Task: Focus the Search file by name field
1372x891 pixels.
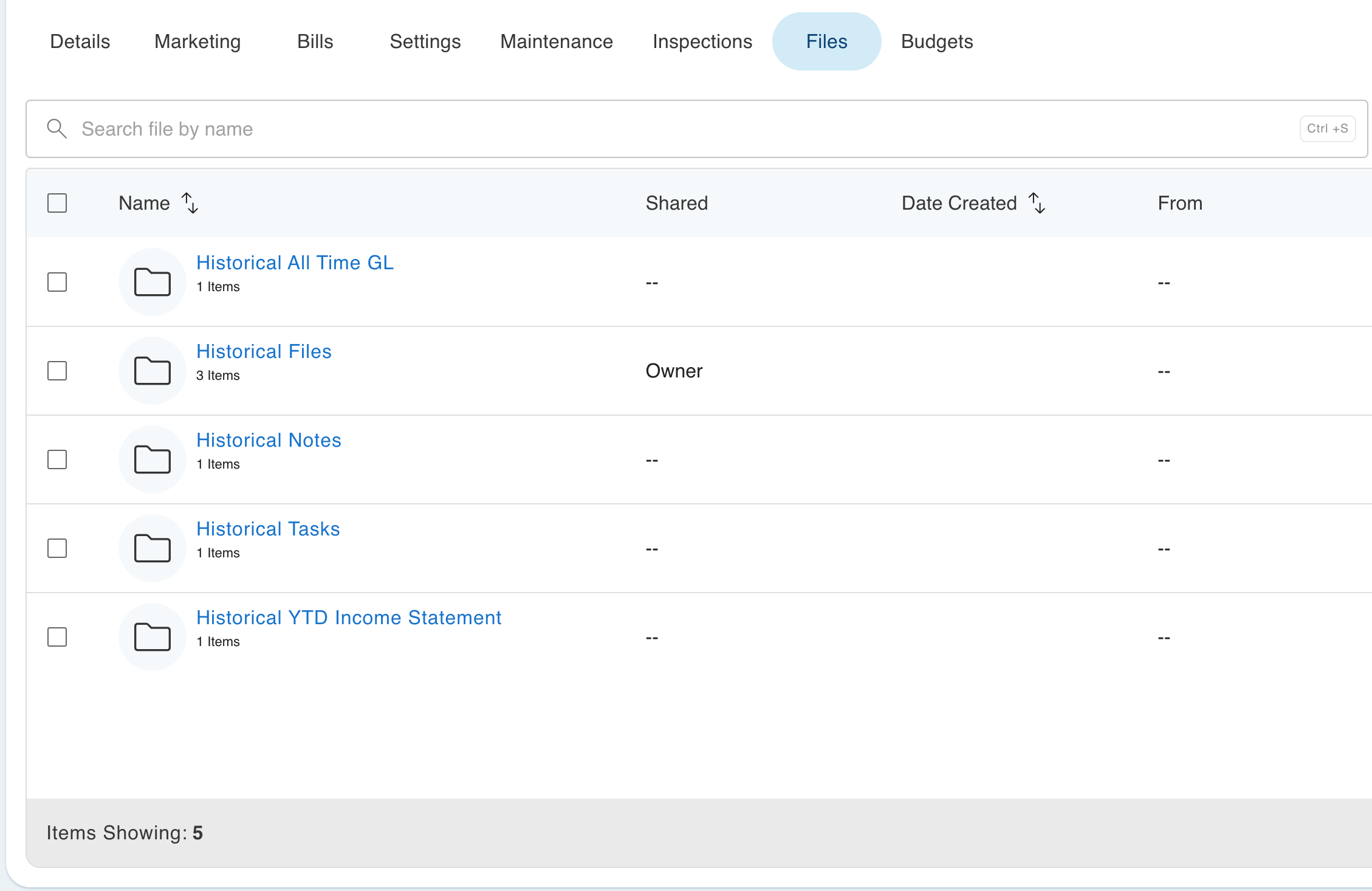Action: coord(696,129)
